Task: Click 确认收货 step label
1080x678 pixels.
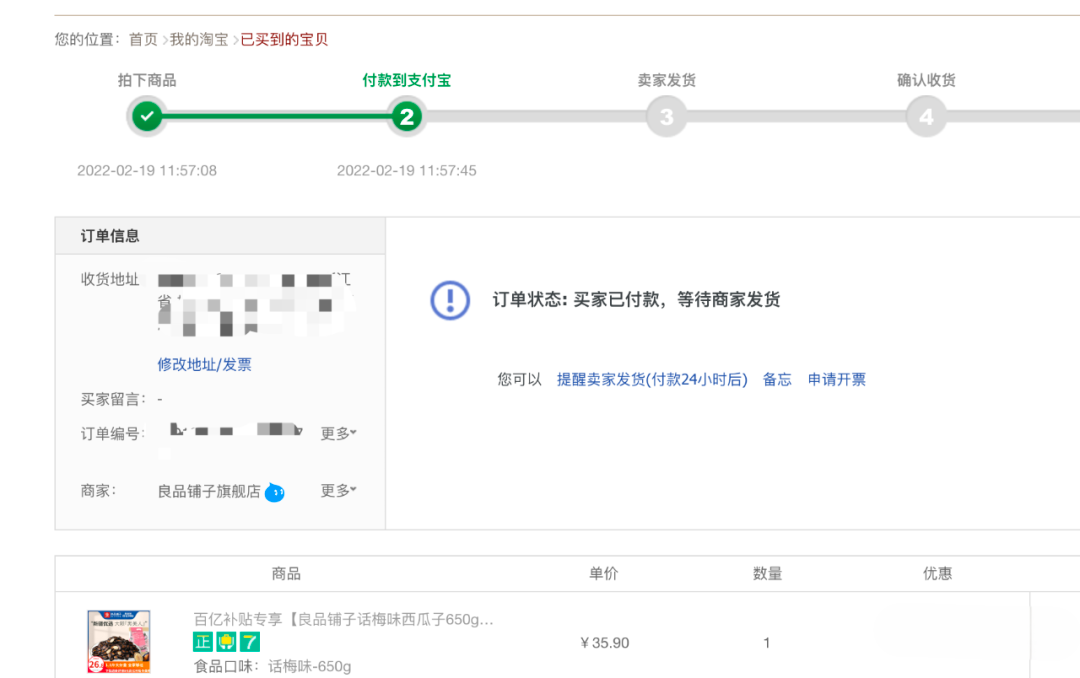Action: [926, 81]
